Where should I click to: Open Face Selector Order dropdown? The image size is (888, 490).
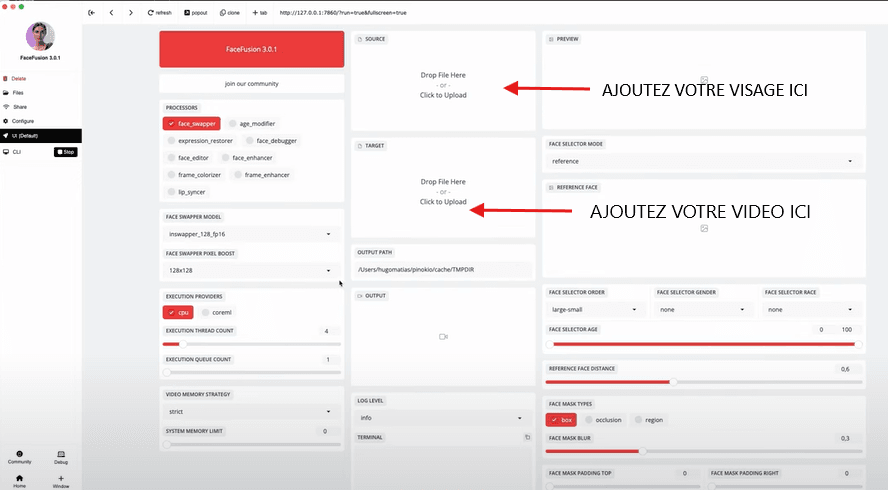click(594, 309)
